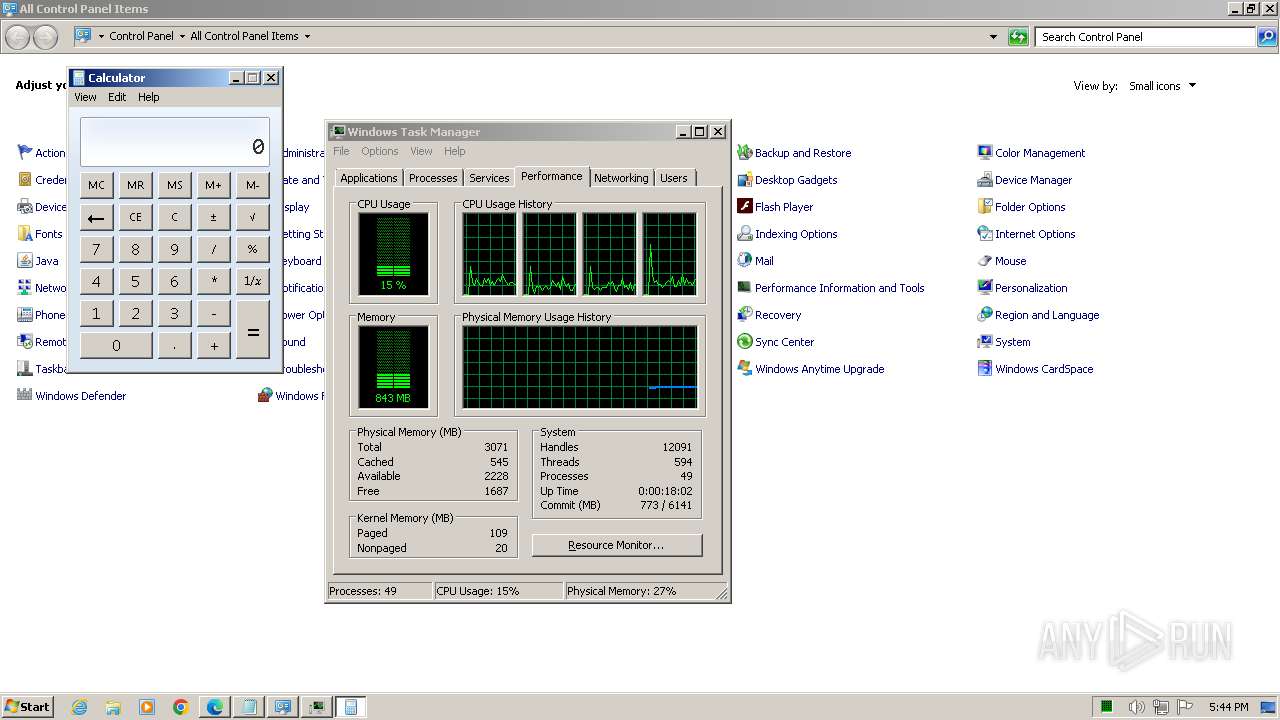Click the Control Panel search magnifier

point(1267,37)
